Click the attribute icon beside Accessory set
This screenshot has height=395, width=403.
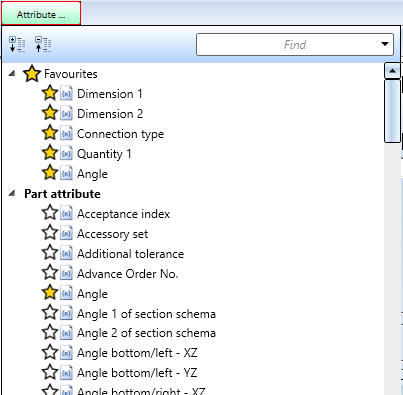pos(66,234)
